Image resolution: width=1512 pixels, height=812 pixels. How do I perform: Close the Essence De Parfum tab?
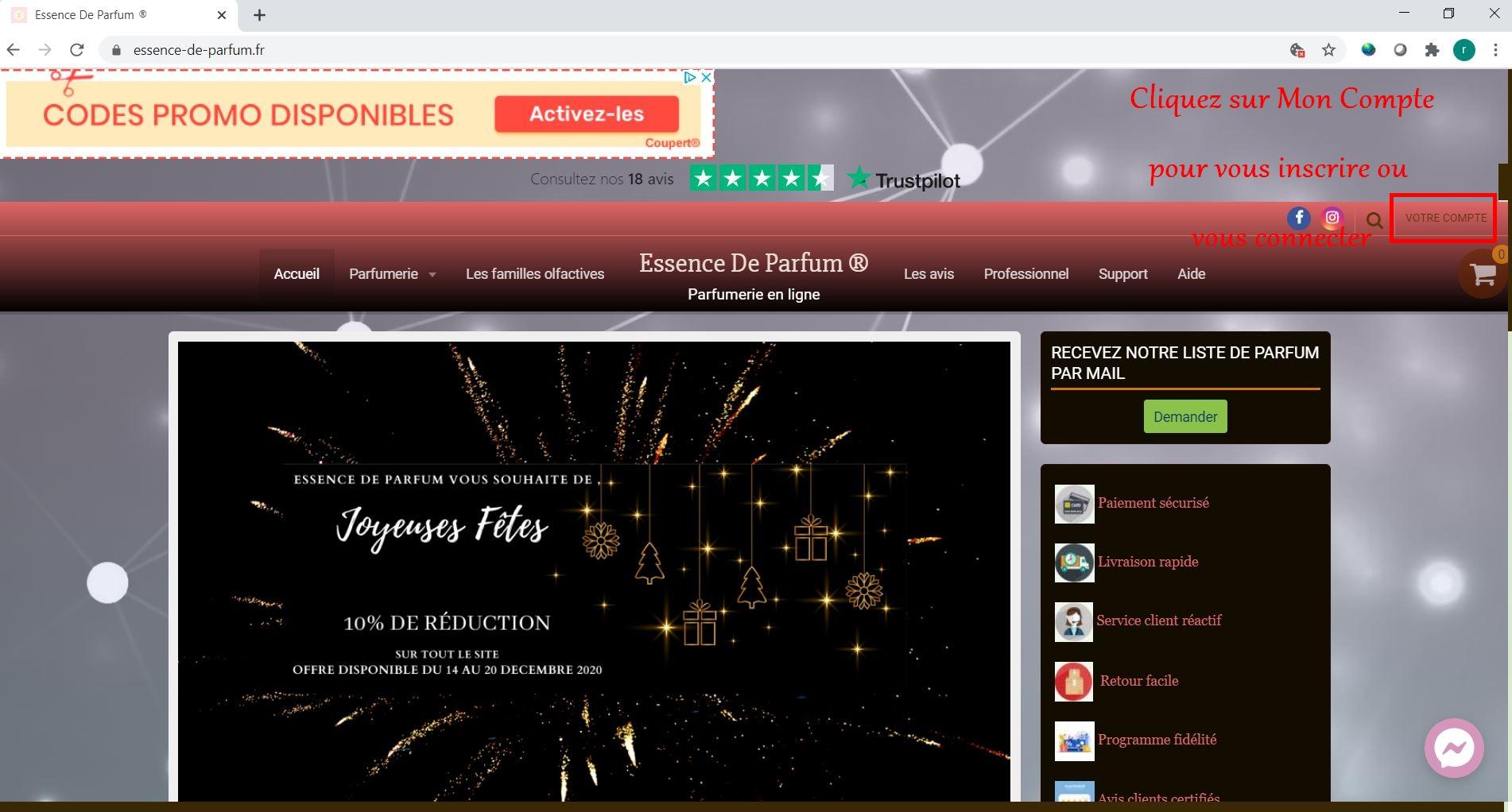(x=222, y=14)
